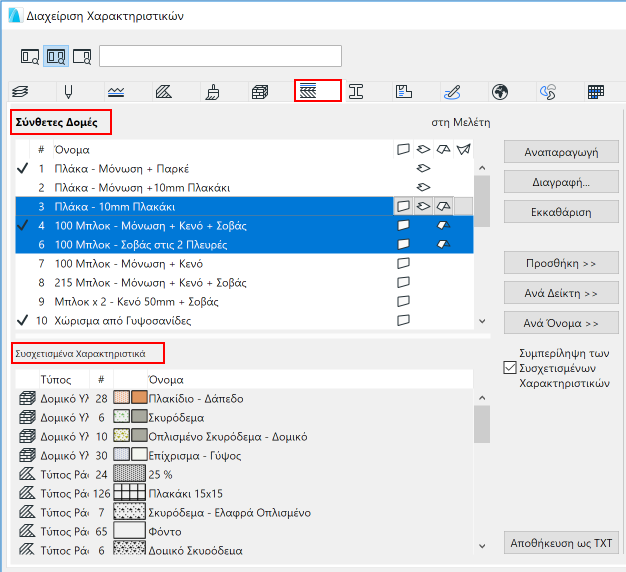Open the Markup Styles tab
Screen dimensions: 626x572
[452, 91]
